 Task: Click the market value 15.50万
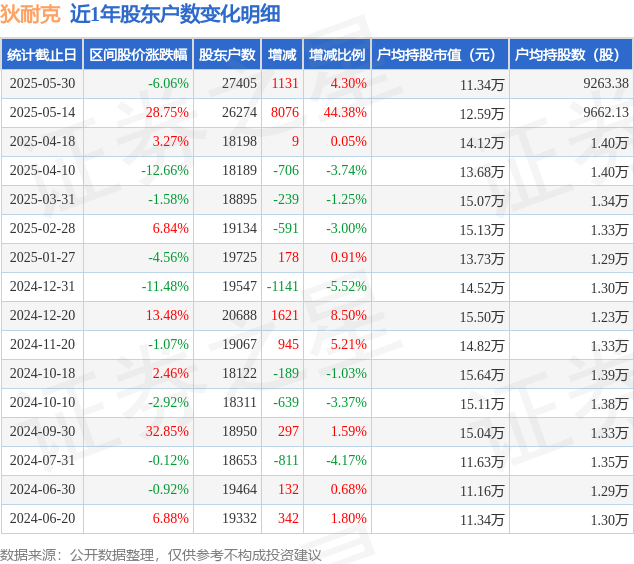pyautogui.click(x=482, y=317)
